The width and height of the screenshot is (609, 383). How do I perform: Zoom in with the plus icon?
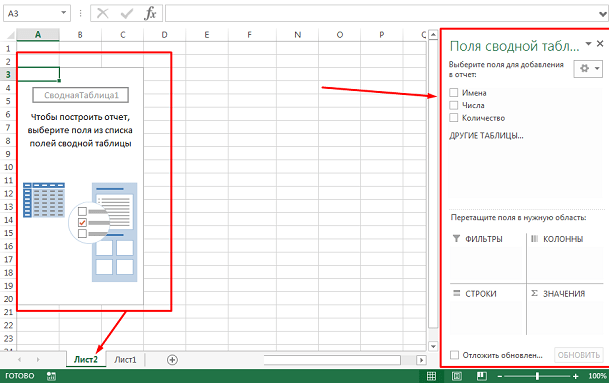pyautogui.click(x=576, y=376)
